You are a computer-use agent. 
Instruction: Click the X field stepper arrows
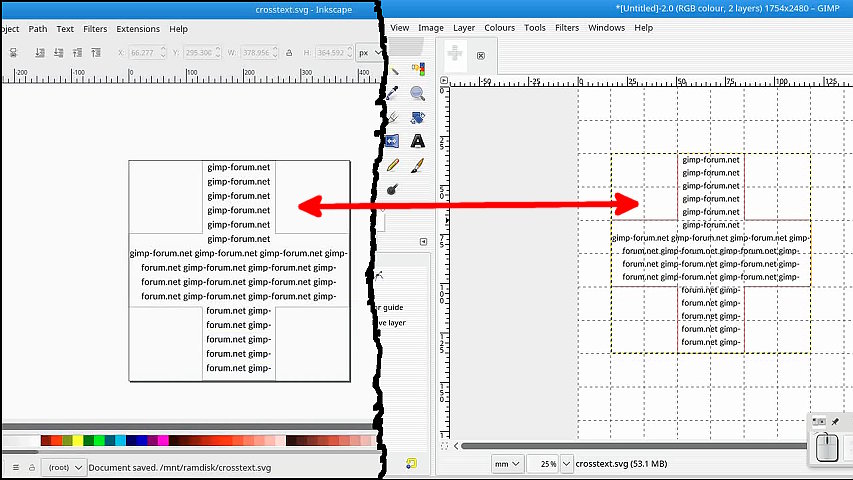coord(163,53)
